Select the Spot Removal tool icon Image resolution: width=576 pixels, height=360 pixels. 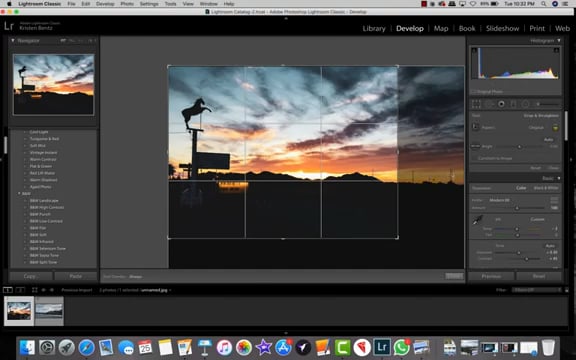[489, 104]
